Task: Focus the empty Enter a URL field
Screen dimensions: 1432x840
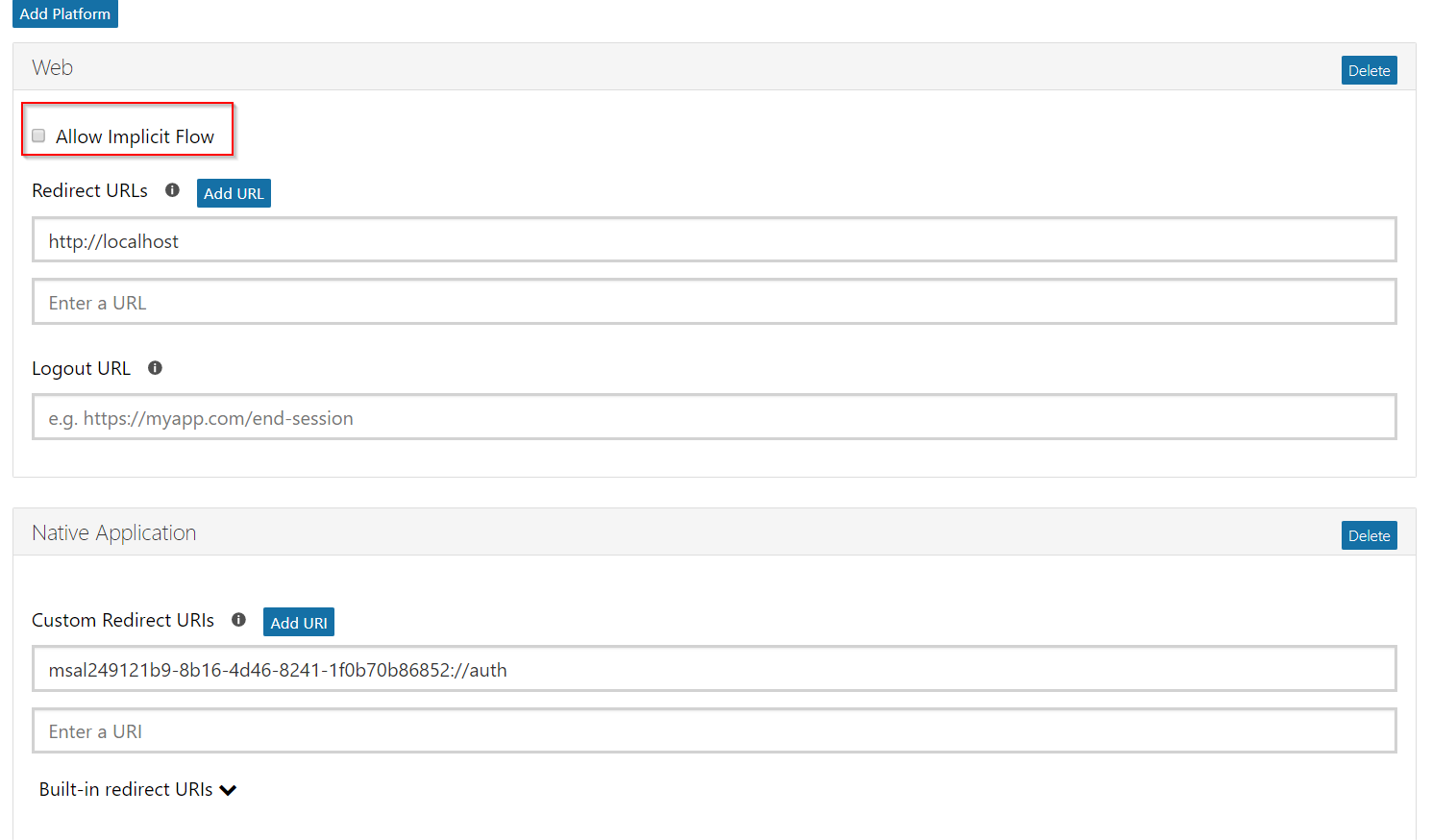Action: coord(713,302)
